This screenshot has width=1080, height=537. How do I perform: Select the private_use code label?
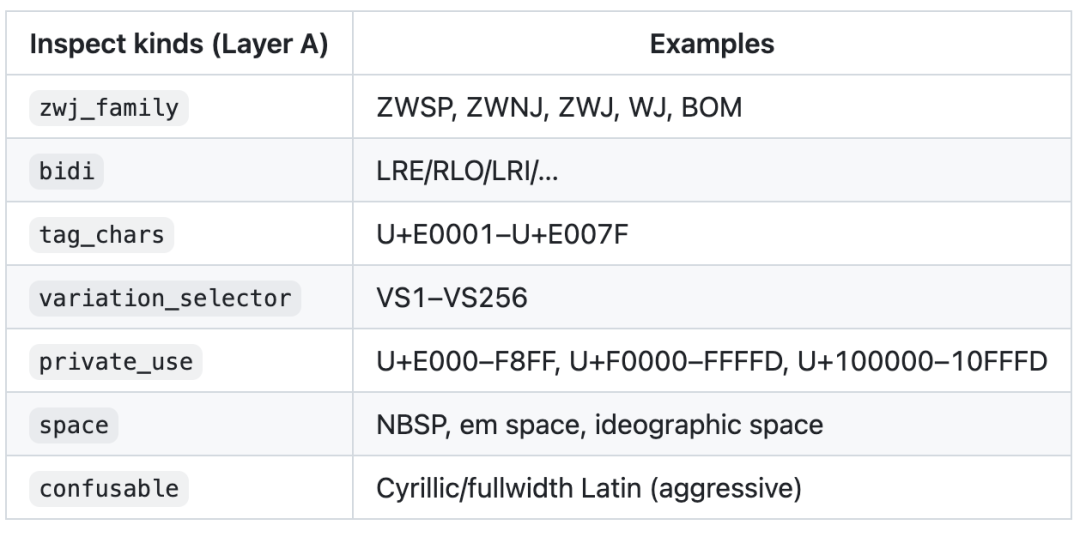(x=116, y=361)
